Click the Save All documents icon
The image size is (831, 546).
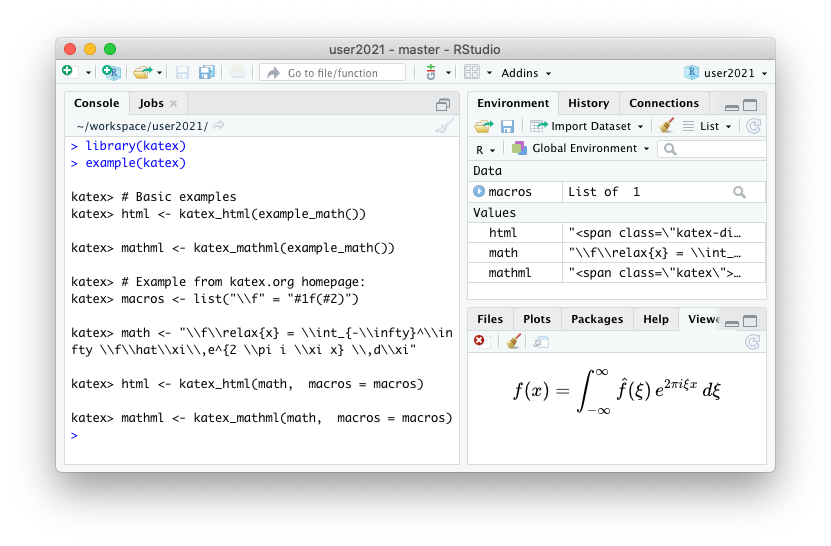pos(207,72)
